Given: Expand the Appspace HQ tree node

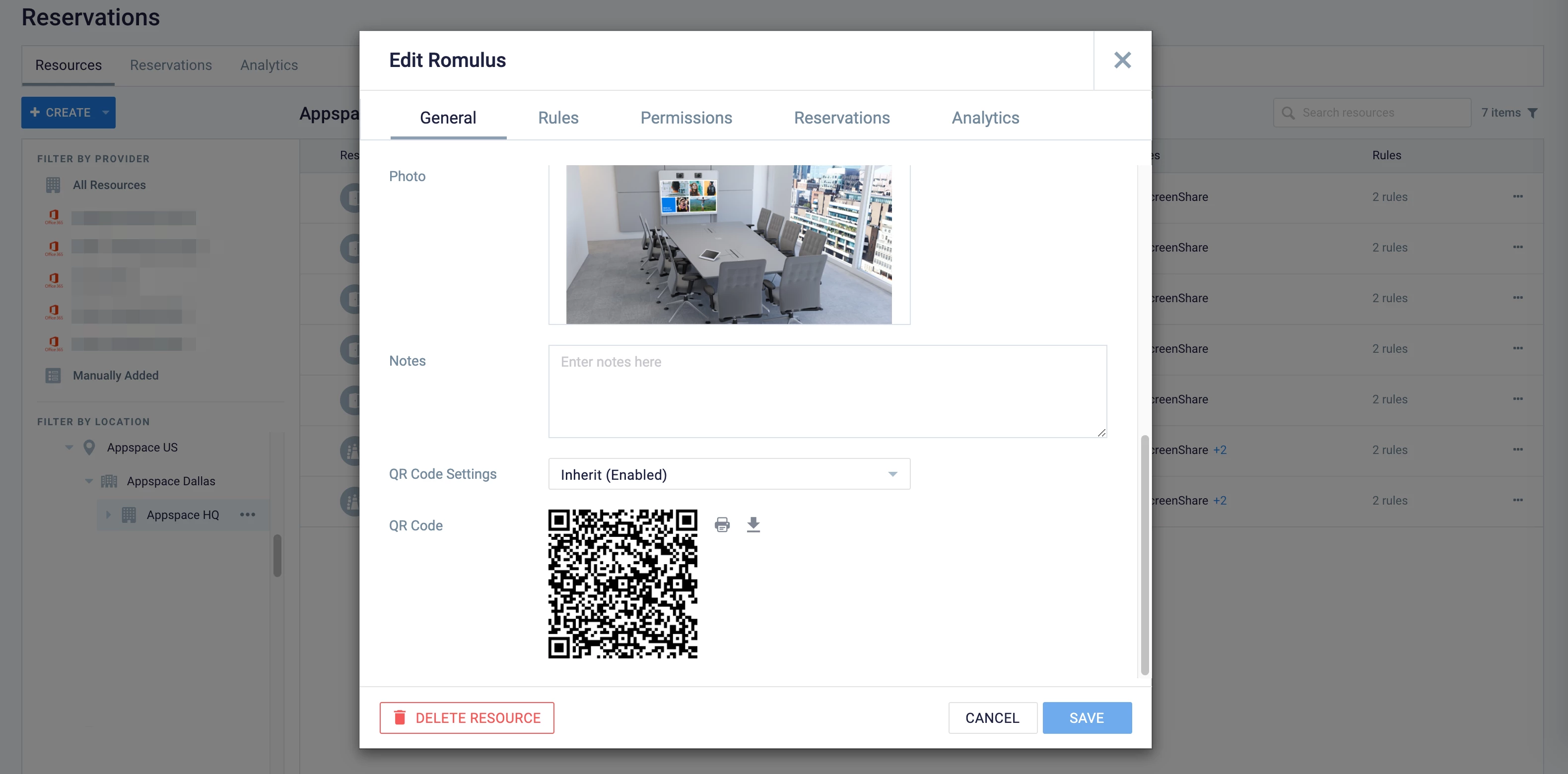Looking at the screenshot, I should pos(108,515).
